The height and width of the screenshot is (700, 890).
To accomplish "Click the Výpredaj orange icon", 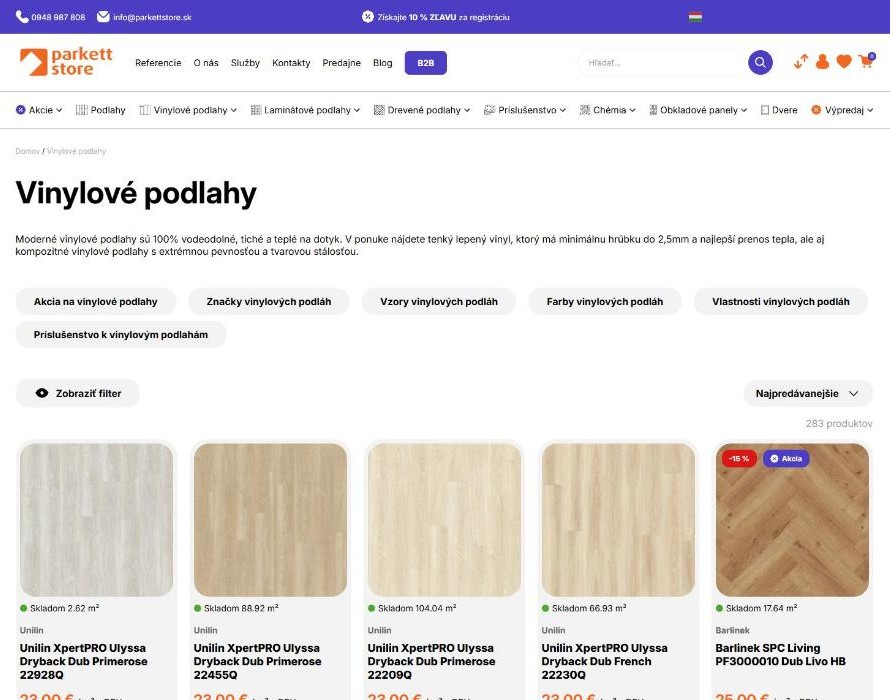I will [816, 110].
